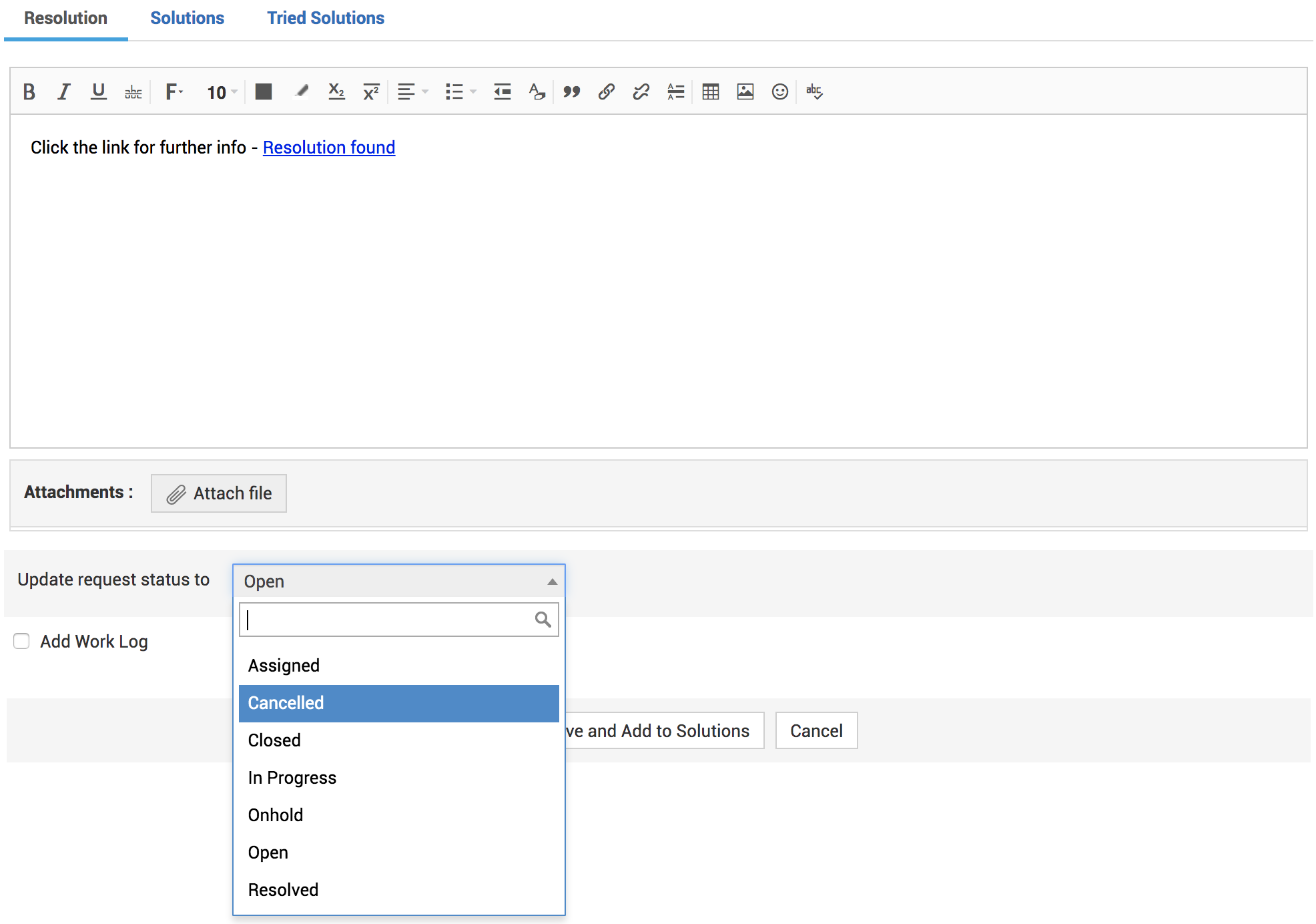
Task: Select Cancelled status option
Action: 399,703
